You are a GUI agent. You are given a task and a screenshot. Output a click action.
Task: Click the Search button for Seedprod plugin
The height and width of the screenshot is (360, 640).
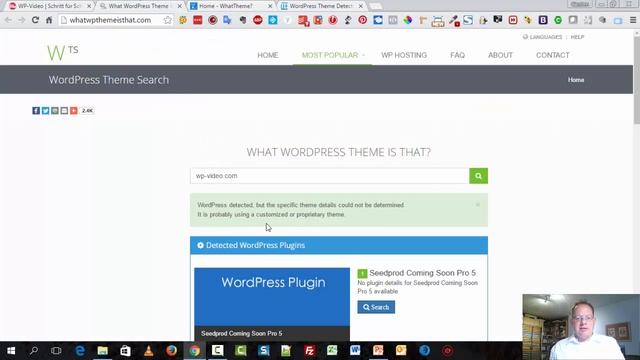[376, 307]
